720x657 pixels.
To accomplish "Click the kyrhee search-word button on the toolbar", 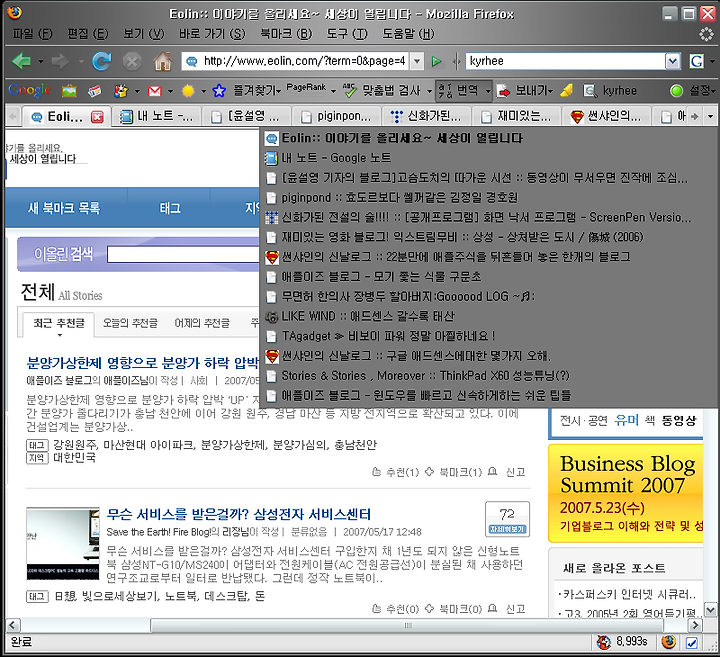I will (x=610, y=90).
